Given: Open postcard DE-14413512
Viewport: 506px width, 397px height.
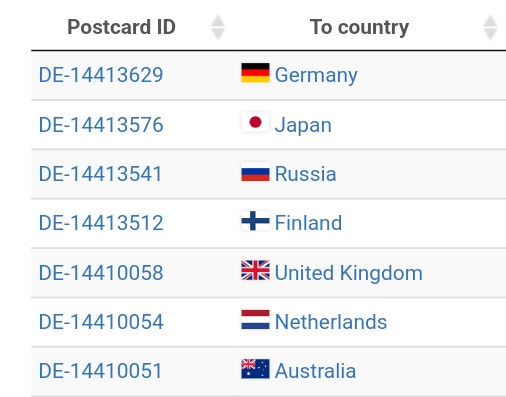Looking at the screenshot, I should 101,223.
